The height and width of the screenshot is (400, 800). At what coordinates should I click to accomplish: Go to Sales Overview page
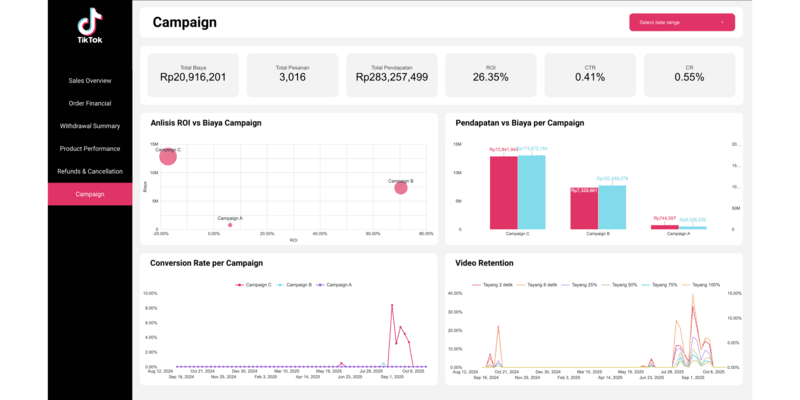point(89,80)
